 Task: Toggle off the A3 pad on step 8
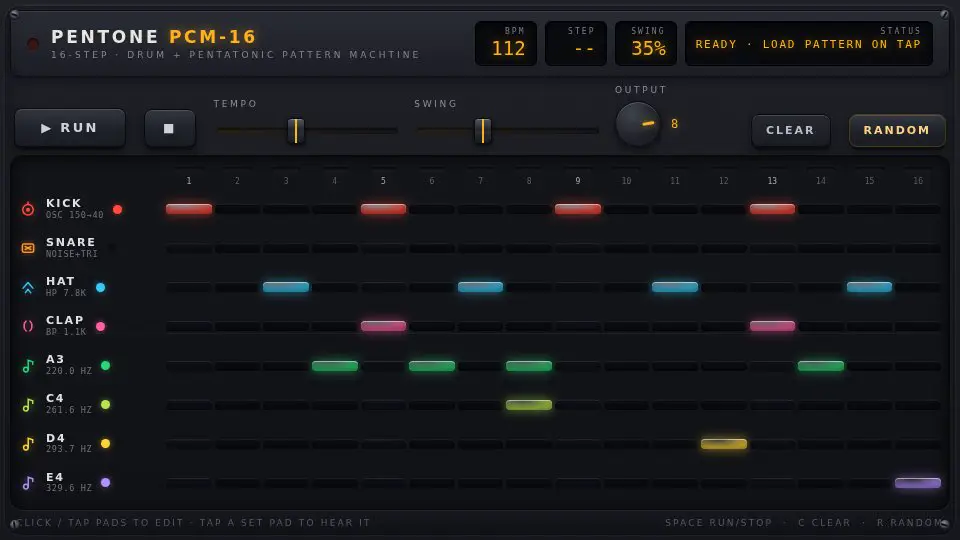529,366
